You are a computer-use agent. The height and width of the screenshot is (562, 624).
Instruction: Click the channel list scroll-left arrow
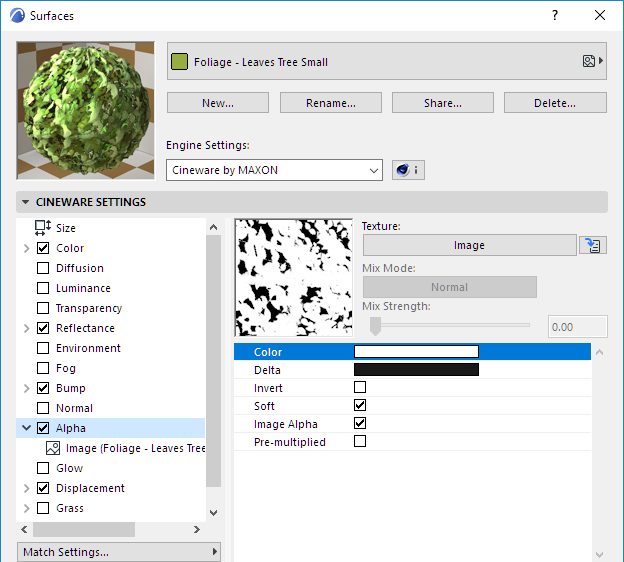click(24, 529)
